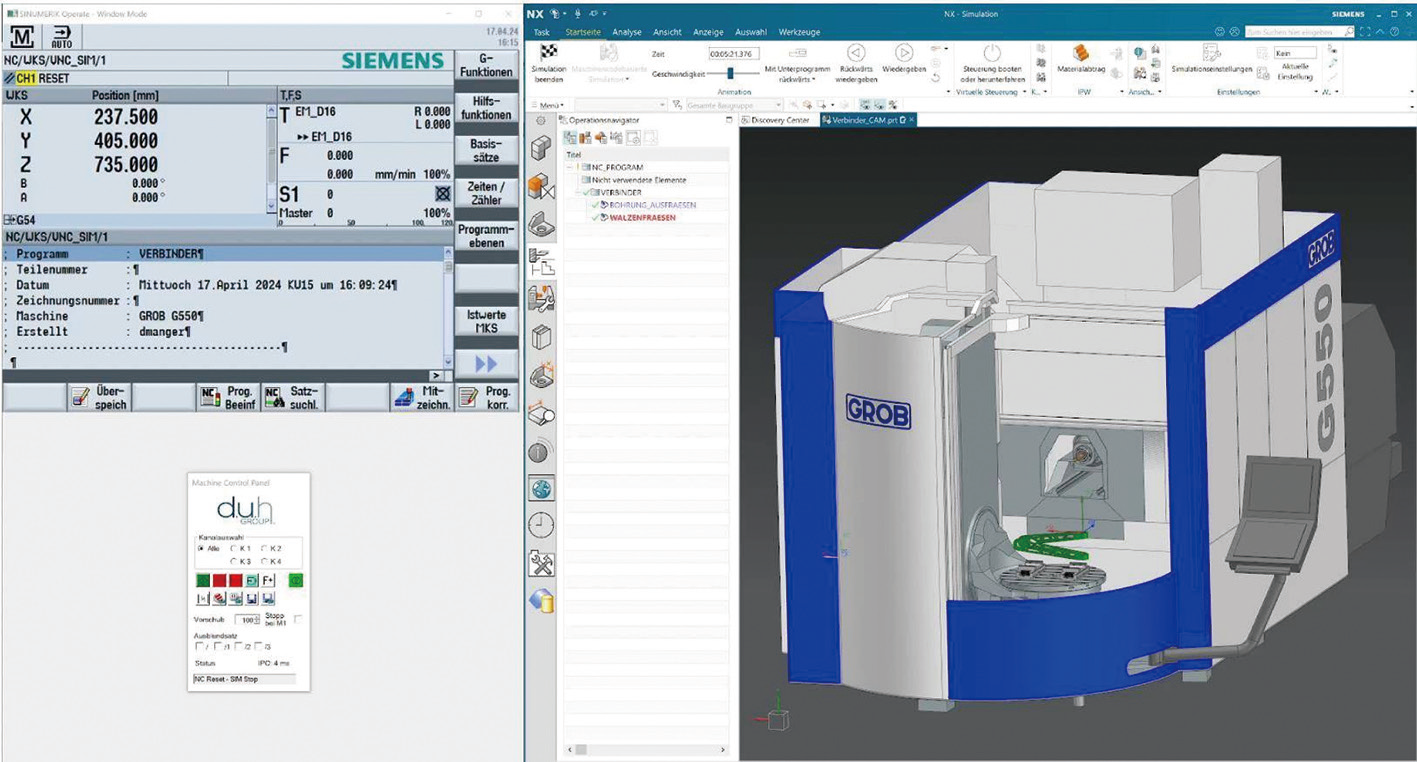Click the F+ button in Machine Control Panel
The image size is (1417, 762).
[x=268, y=580]
